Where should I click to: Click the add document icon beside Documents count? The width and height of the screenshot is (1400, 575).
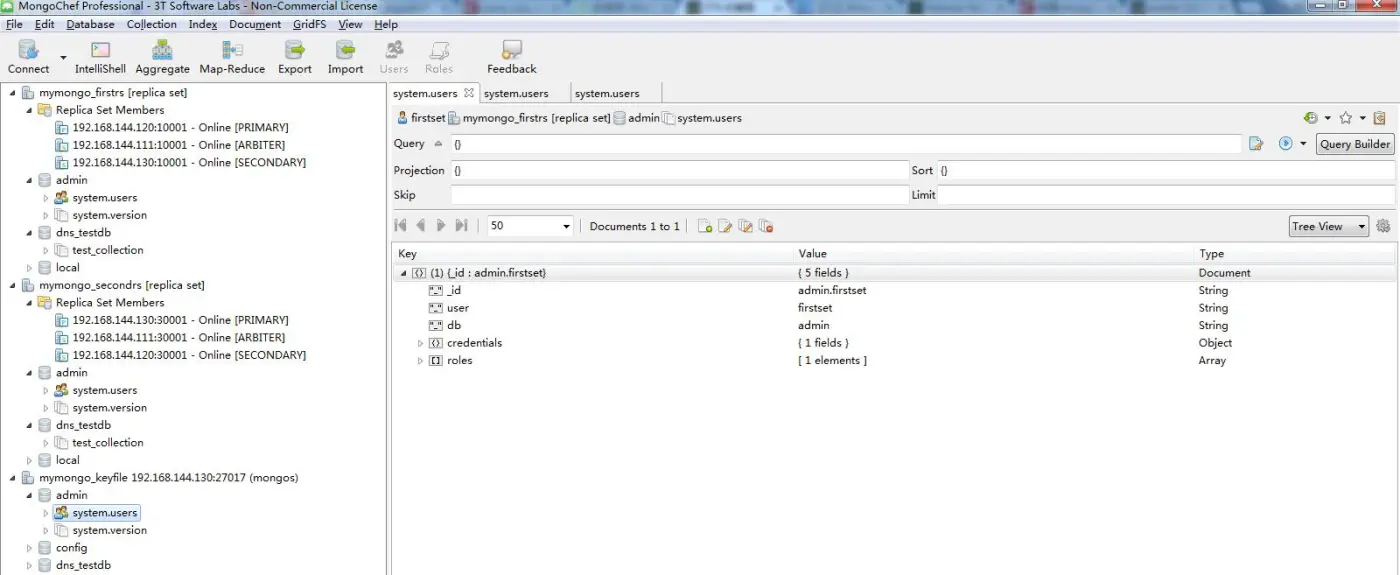click(x=705, y=226)
